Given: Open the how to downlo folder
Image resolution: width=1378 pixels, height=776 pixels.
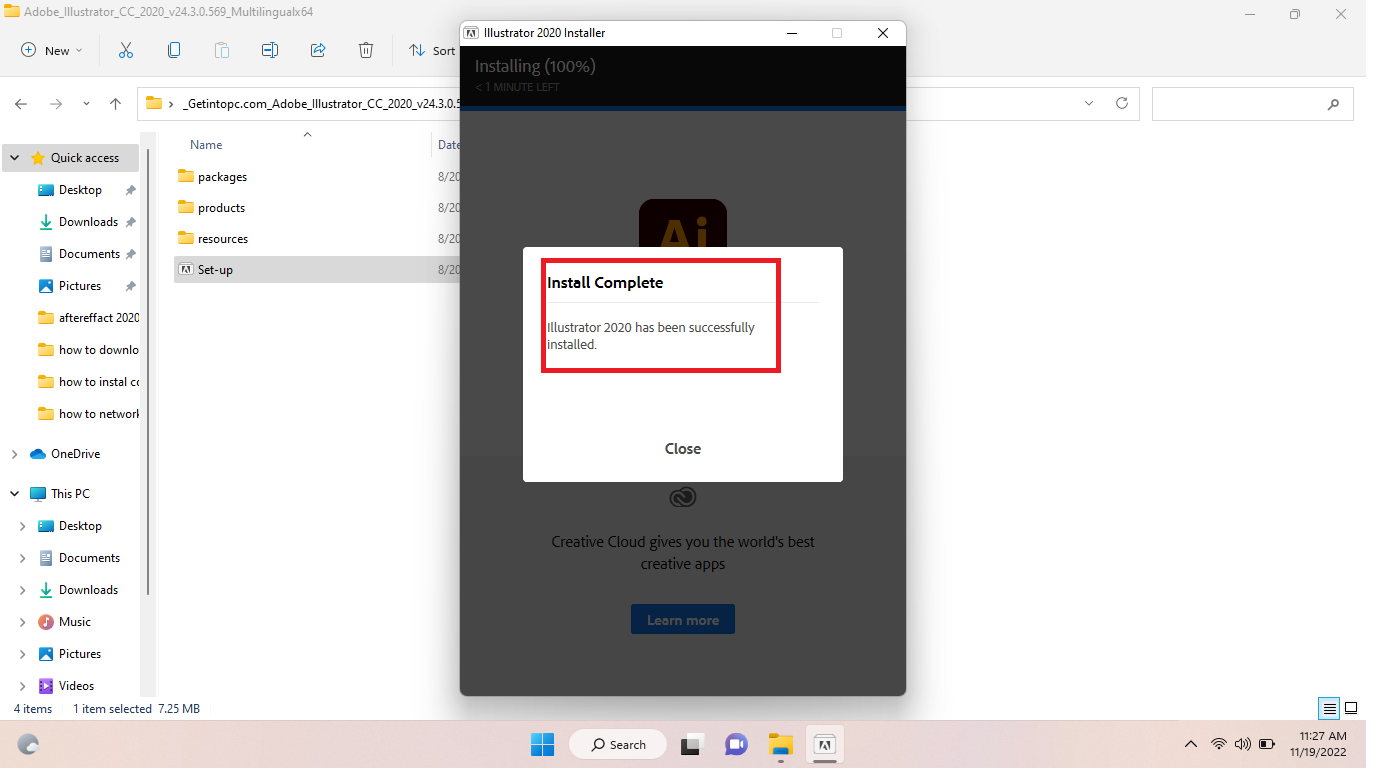Looking at the screenshot, I should [x=88, y=350].
